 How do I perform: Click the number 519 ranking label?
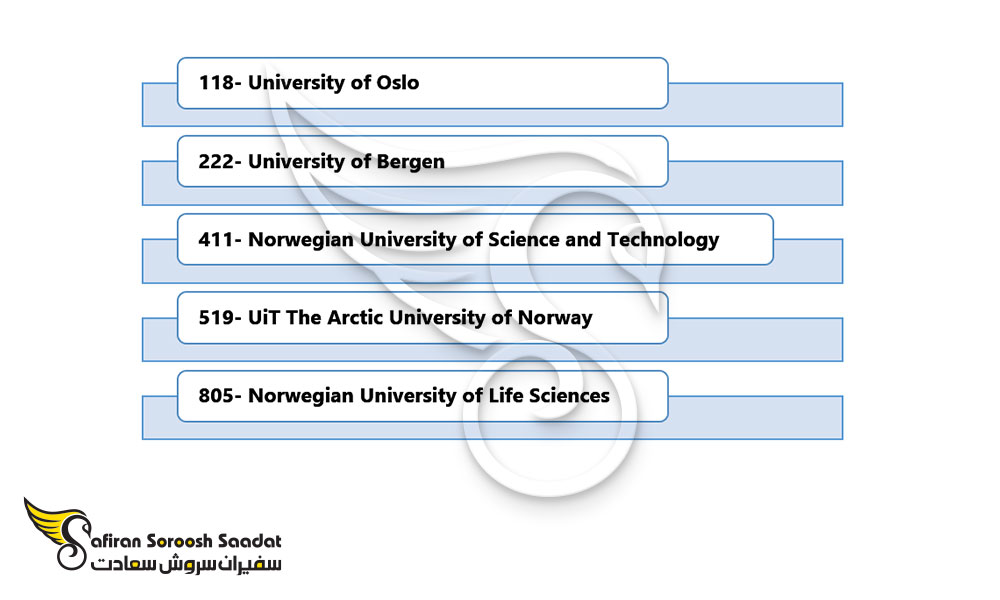(216, 318)
